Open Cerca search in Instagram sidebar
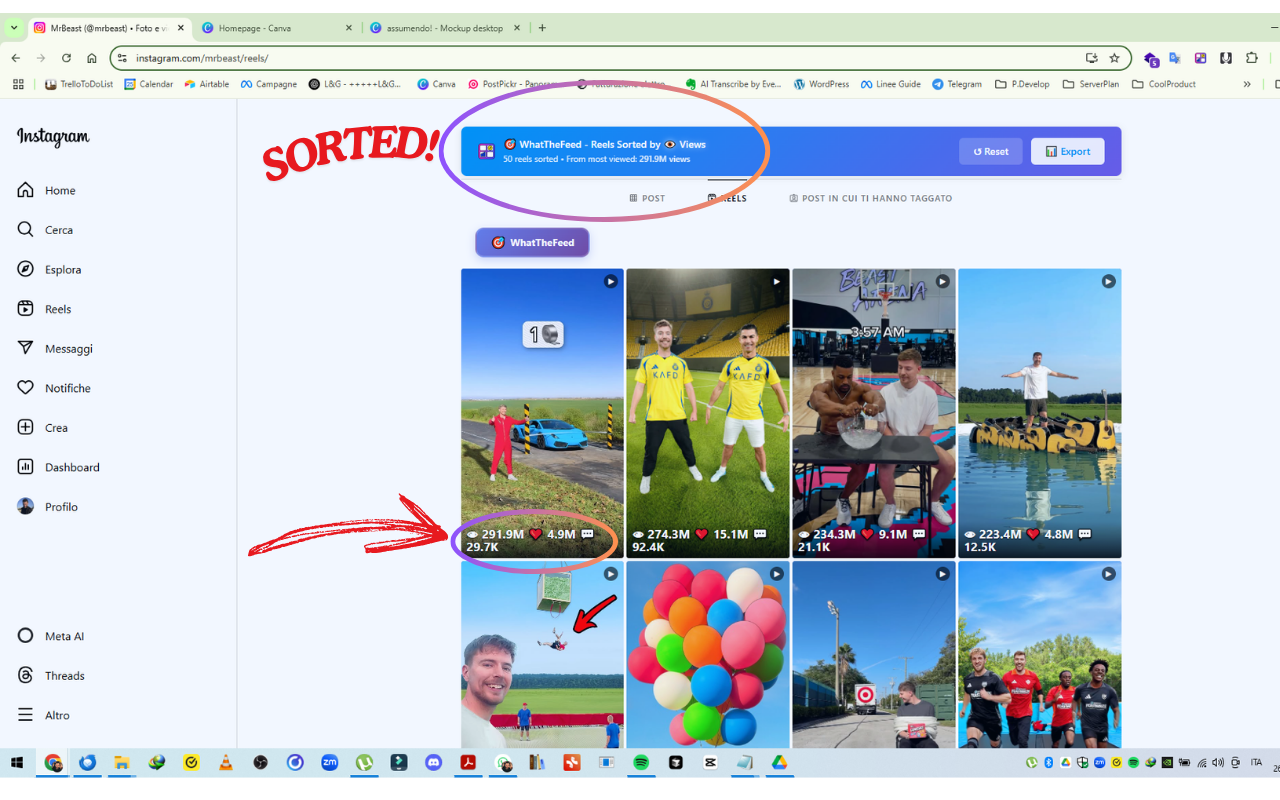Viewport: 1280px width, 800px height. (45, 230)
